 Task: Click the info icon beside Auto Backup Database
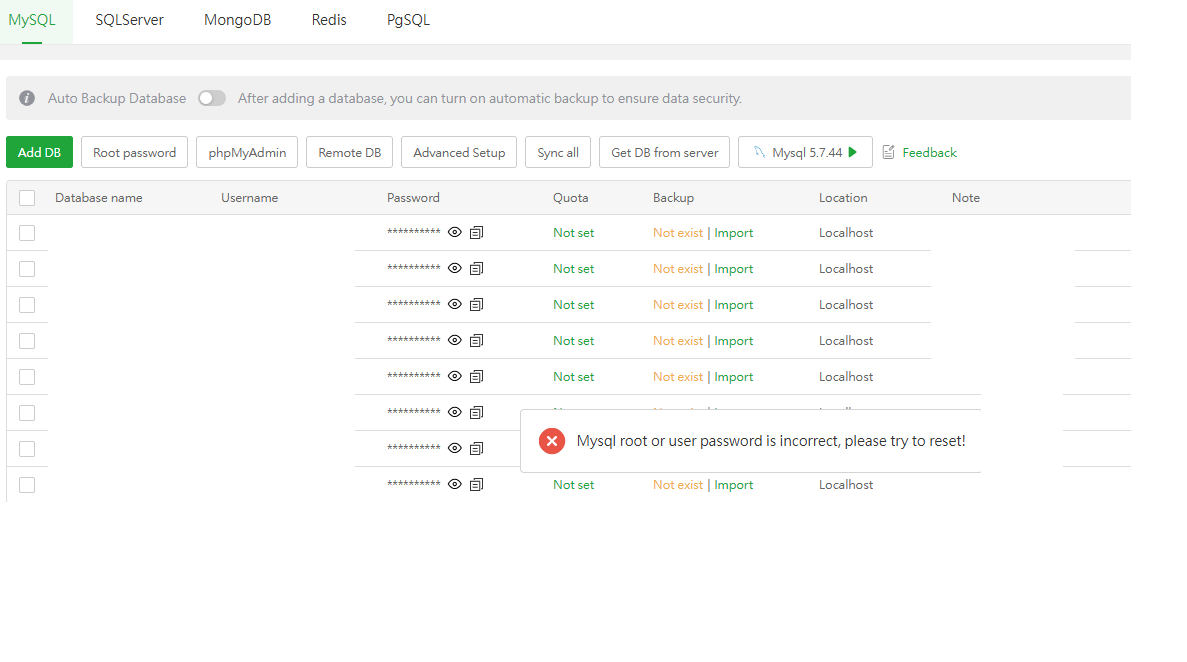(27, 99)
